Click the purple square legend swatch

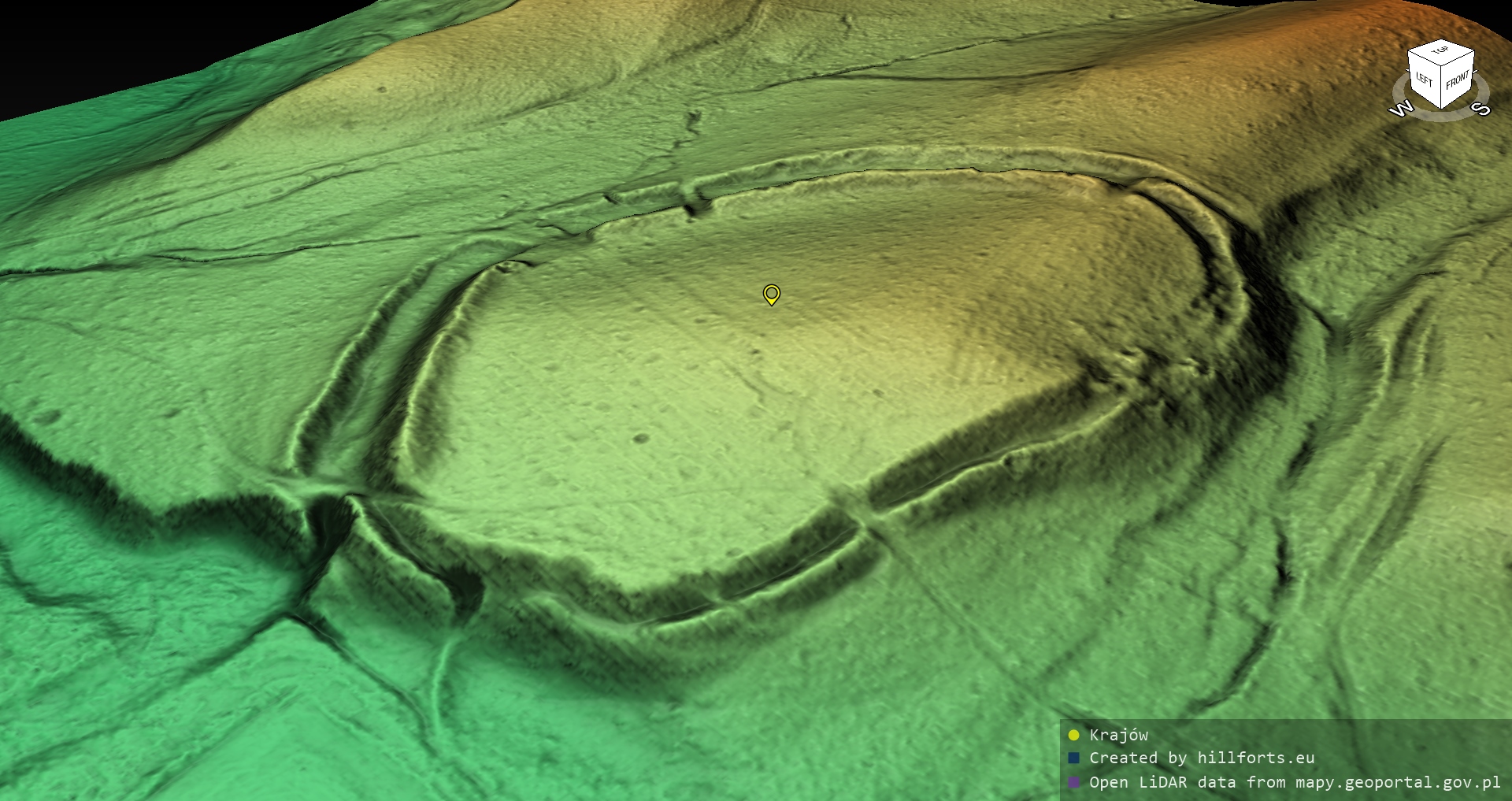1073,783
